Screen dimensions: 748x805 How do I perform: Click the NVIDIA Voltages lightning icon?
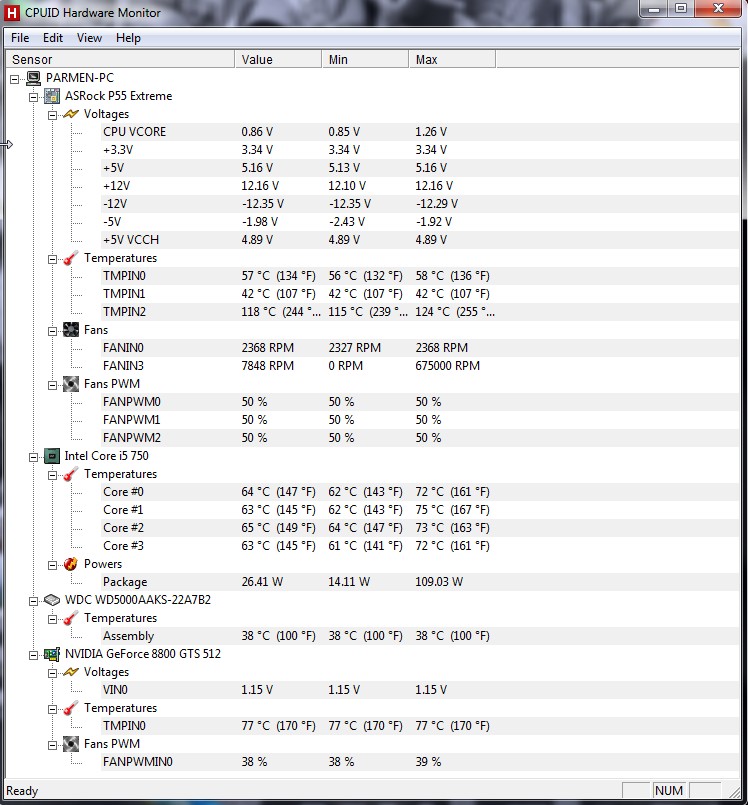coord(71,672)
